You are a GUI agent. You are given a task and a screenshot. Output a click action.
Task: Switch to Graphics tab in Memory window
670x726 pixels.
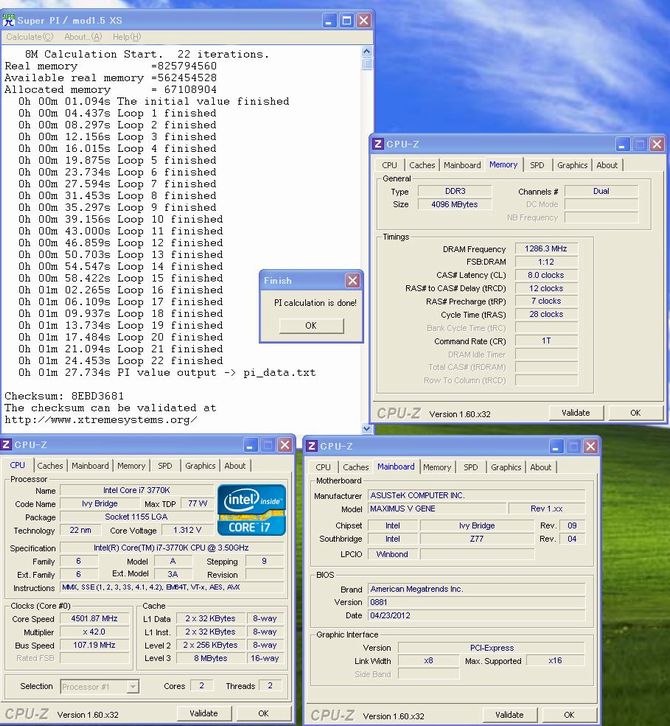tap(572, 165)
